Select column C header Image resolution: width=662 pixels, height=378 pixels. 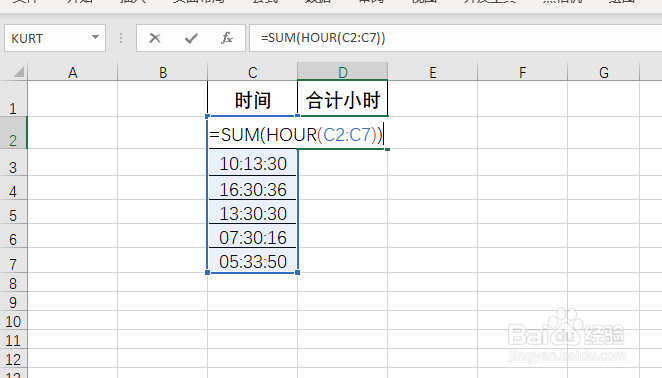point(252,72)
